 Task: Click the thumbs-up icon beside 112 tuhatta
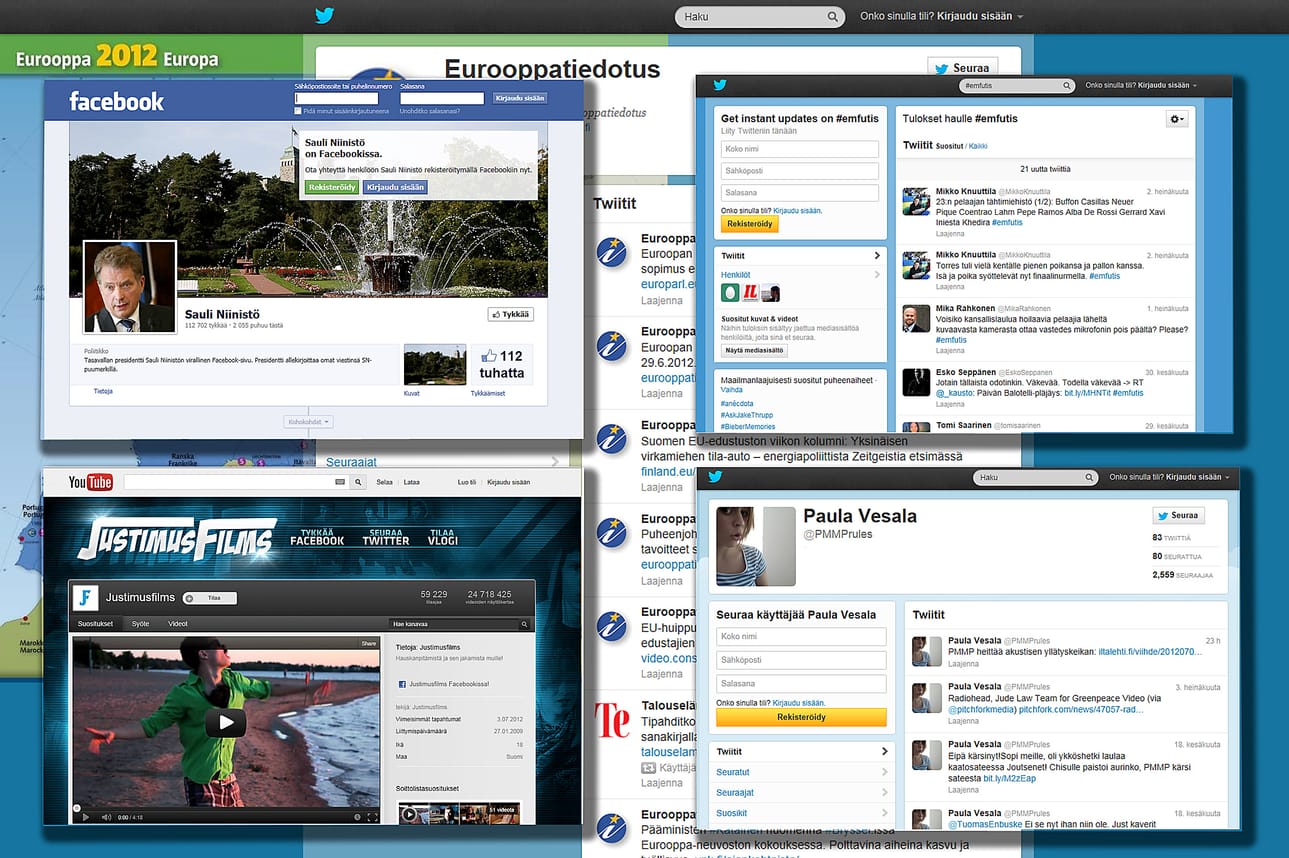[x=489, y=355]
